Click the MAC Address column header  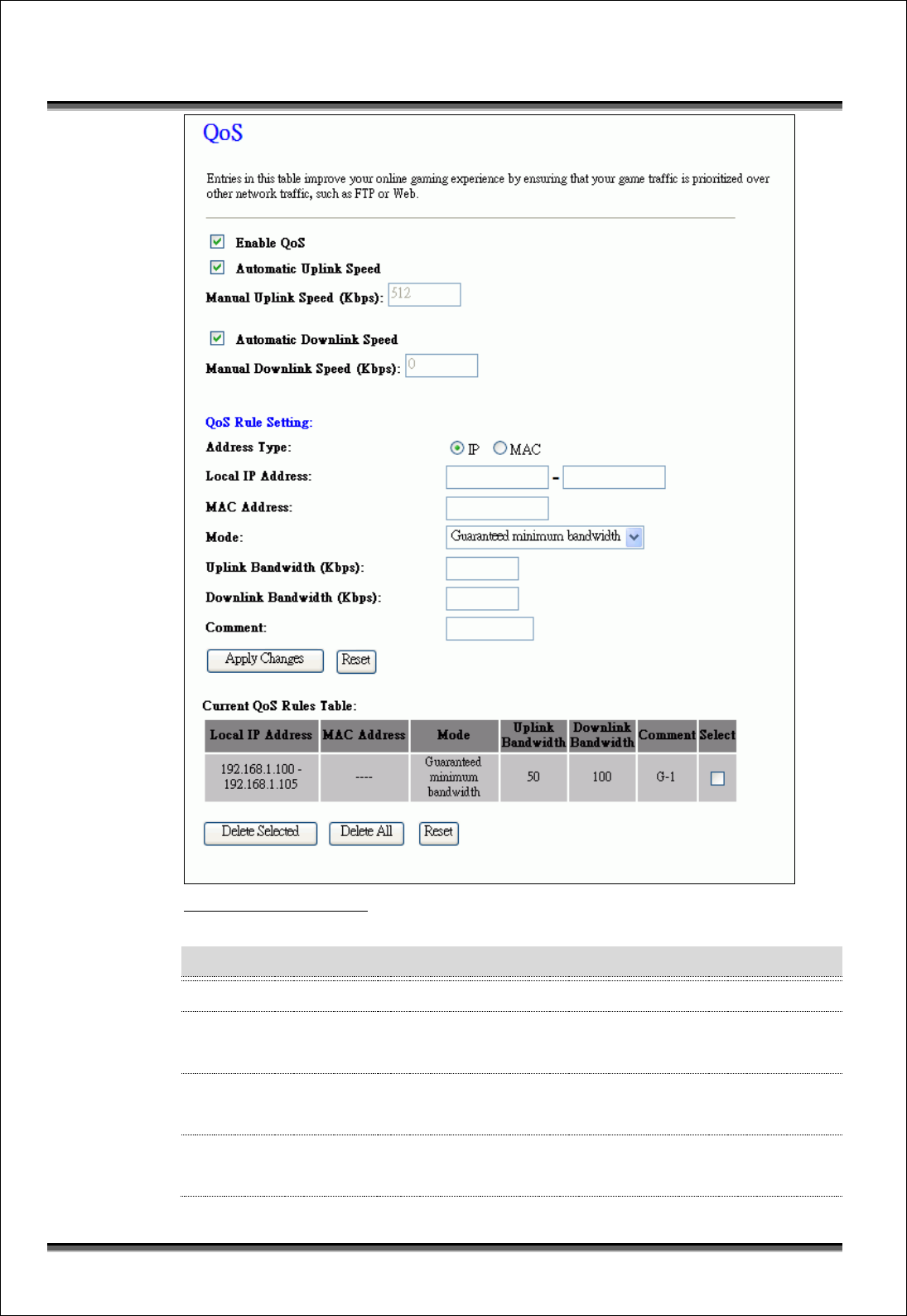coord(364,735)
